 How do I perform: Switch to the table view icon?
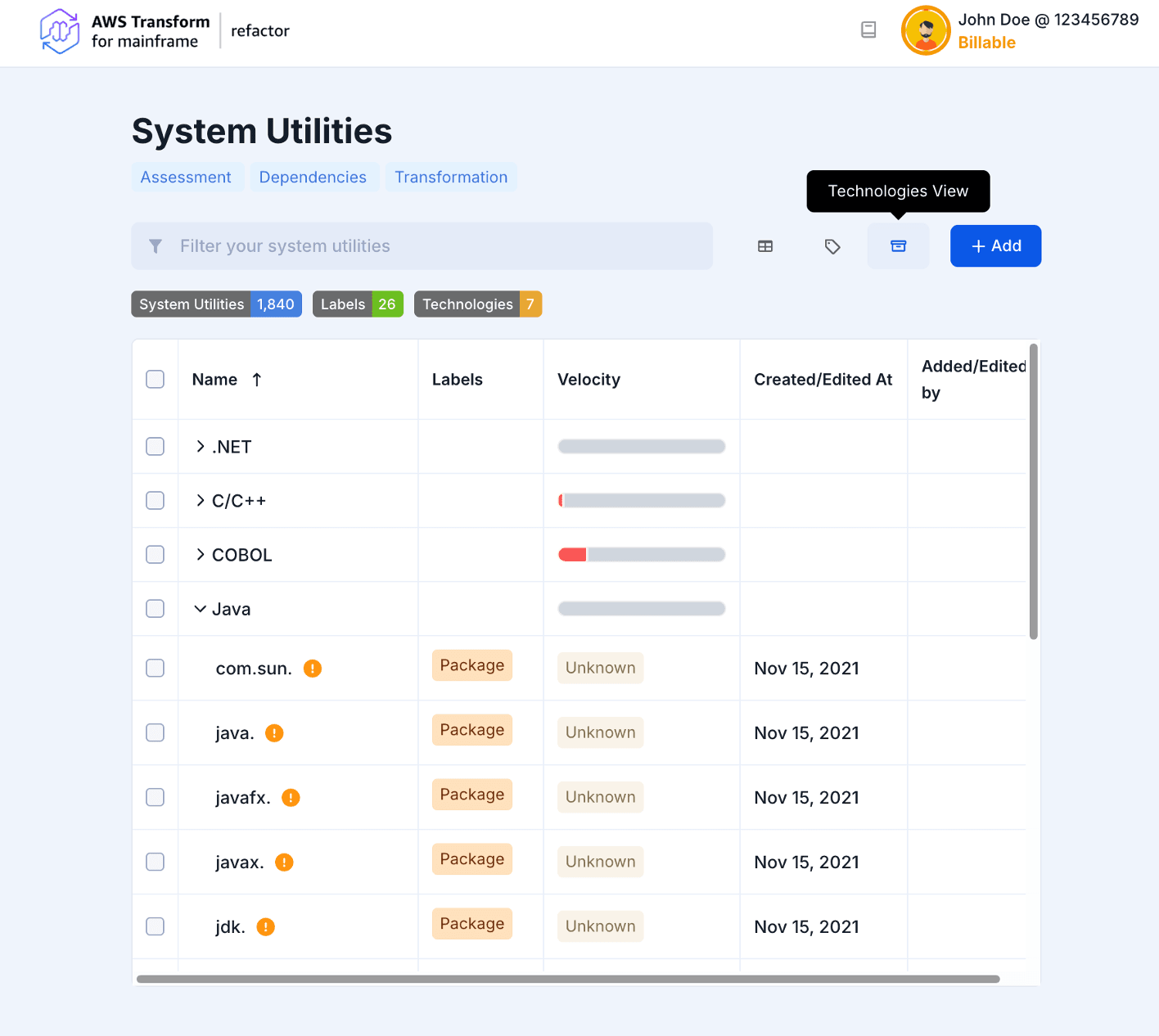(765, 246)
